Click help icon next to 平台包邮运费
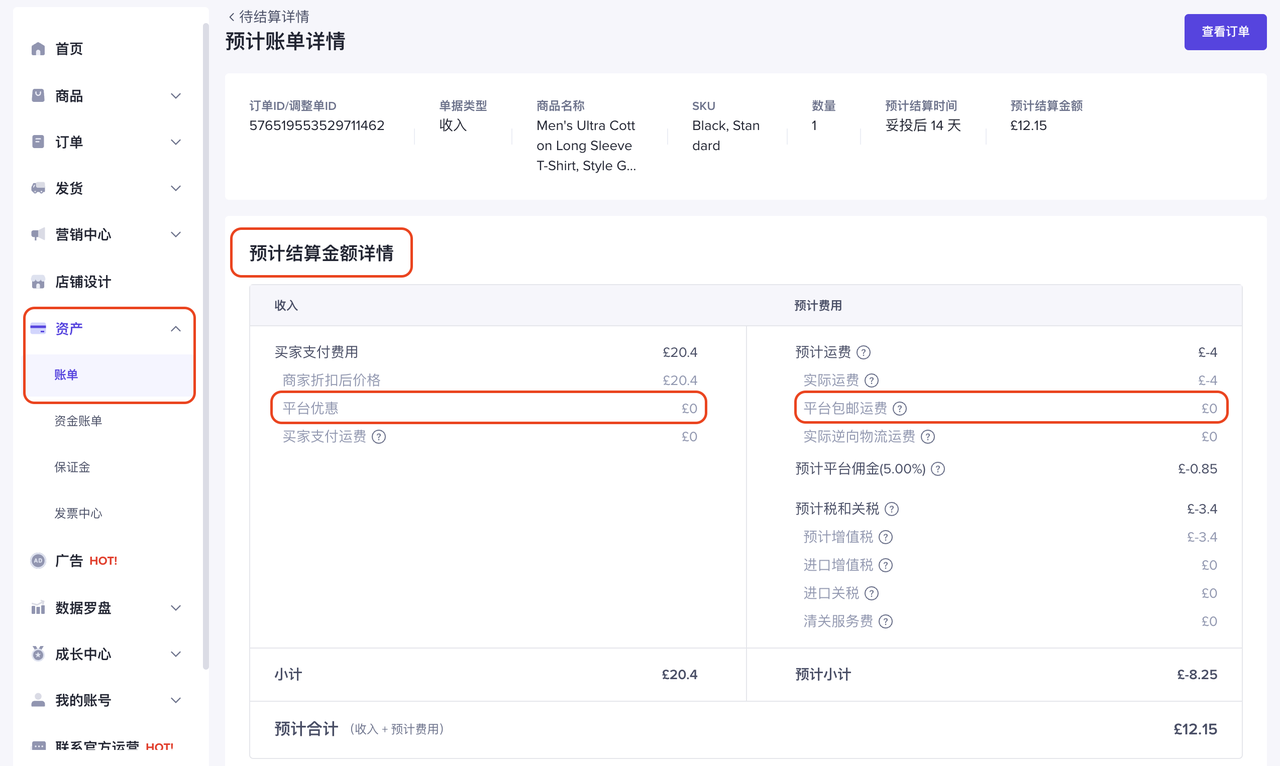 pyautogui.click(x=900, y=409)
